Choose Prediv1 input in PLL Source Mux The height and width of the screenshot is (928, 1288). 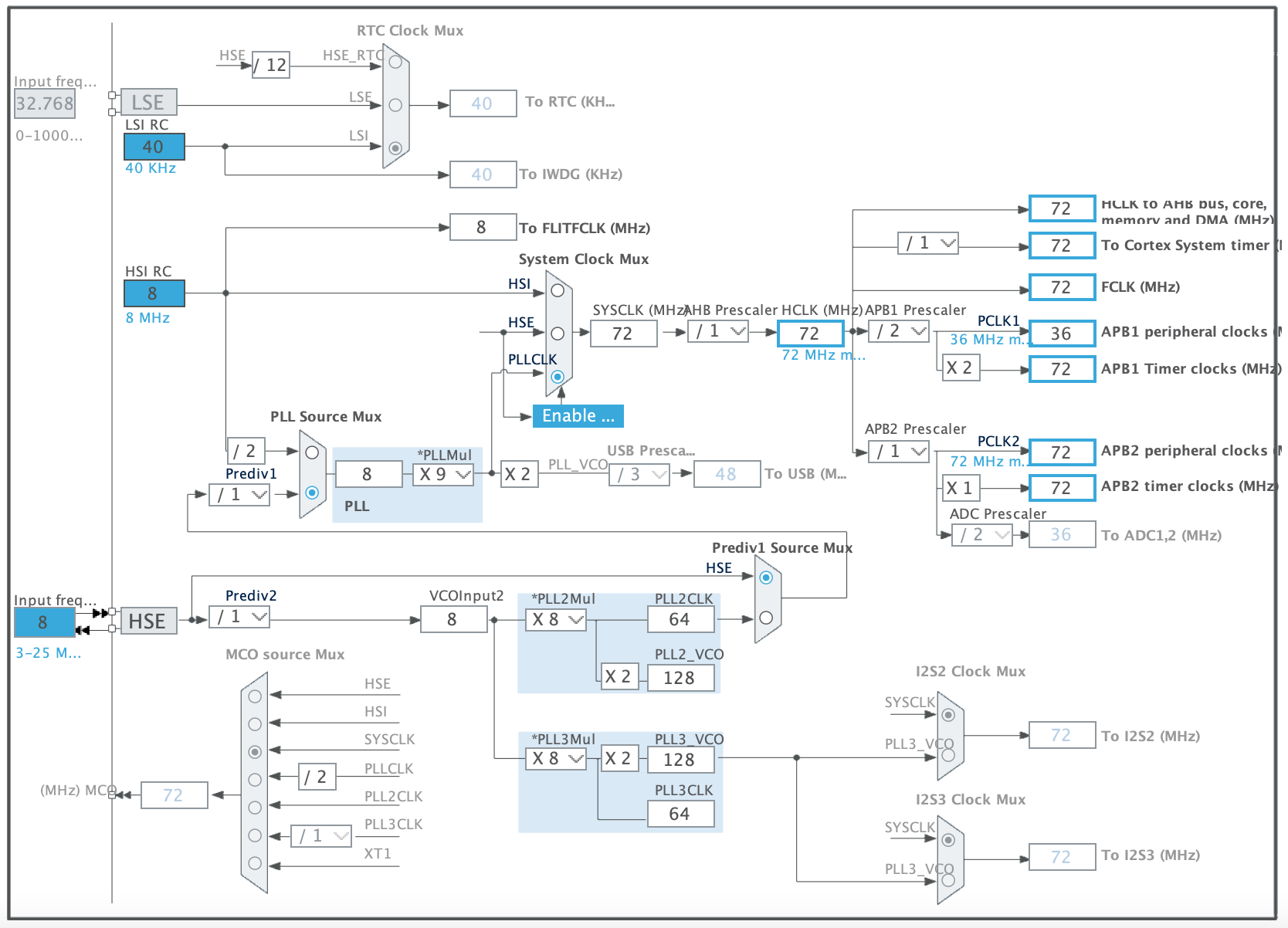tap(312, 493)
